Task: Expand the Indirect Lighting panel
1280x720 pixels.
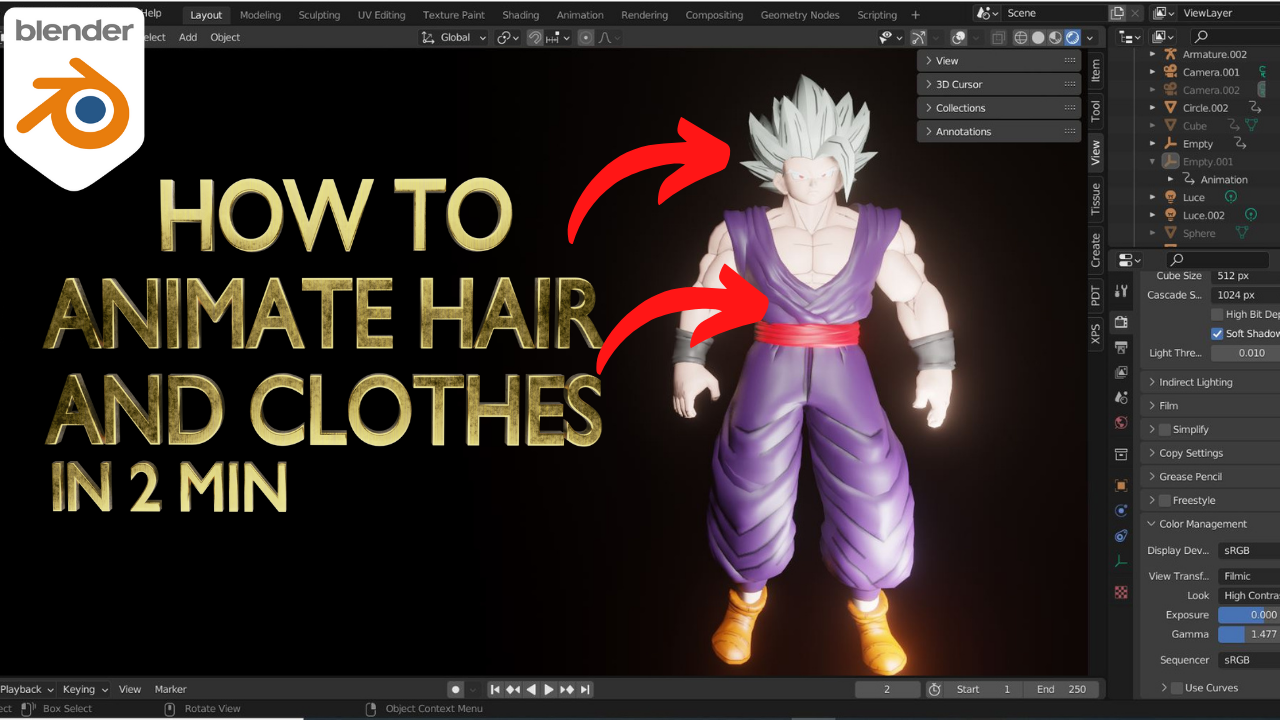Action: point(1210,382)
